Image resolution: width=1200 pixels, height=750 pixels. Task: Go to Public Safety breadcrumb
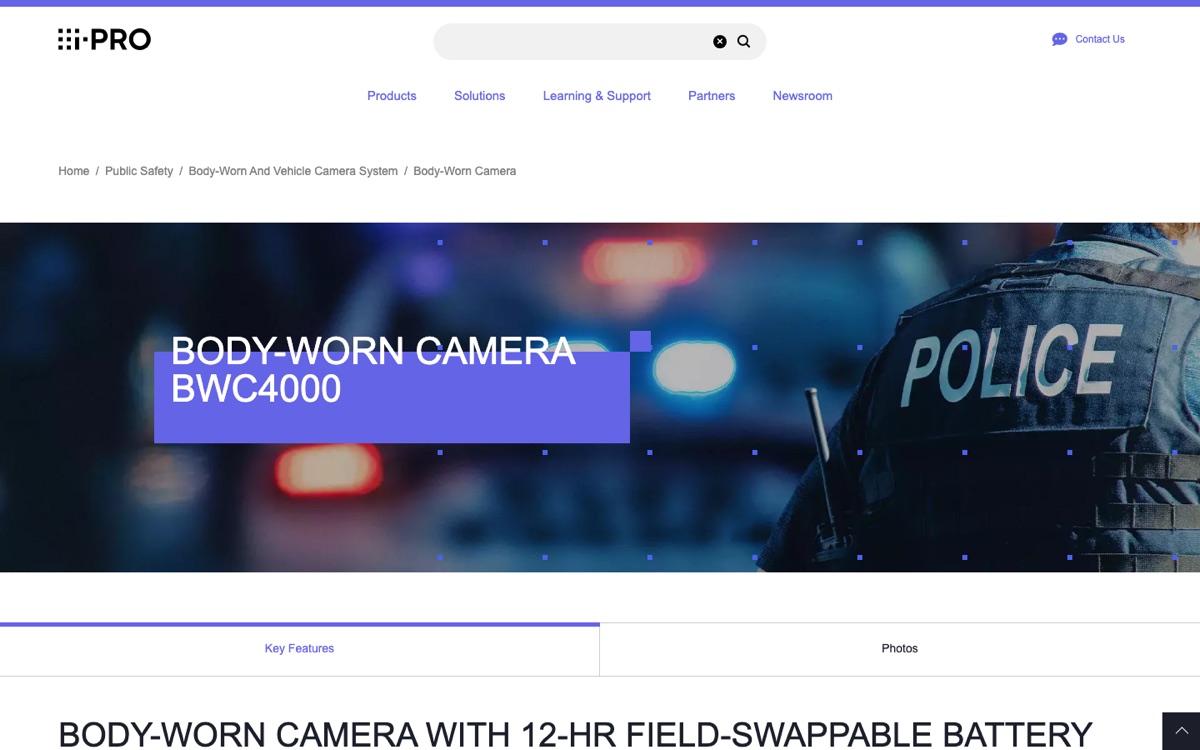(139, 171)
